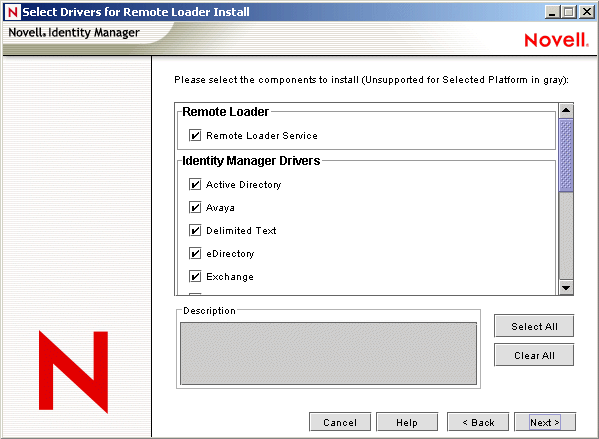Select the 'Delimited Text' label text

click(241, 230)
